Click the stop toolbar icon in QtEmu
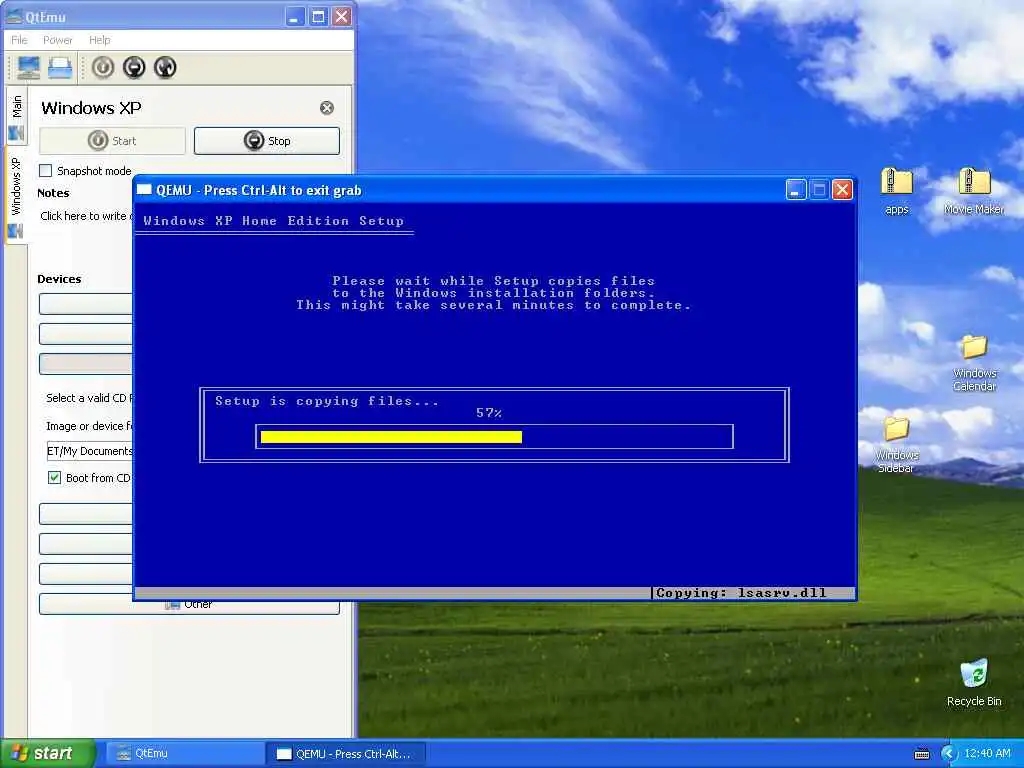 pos(135,67)
